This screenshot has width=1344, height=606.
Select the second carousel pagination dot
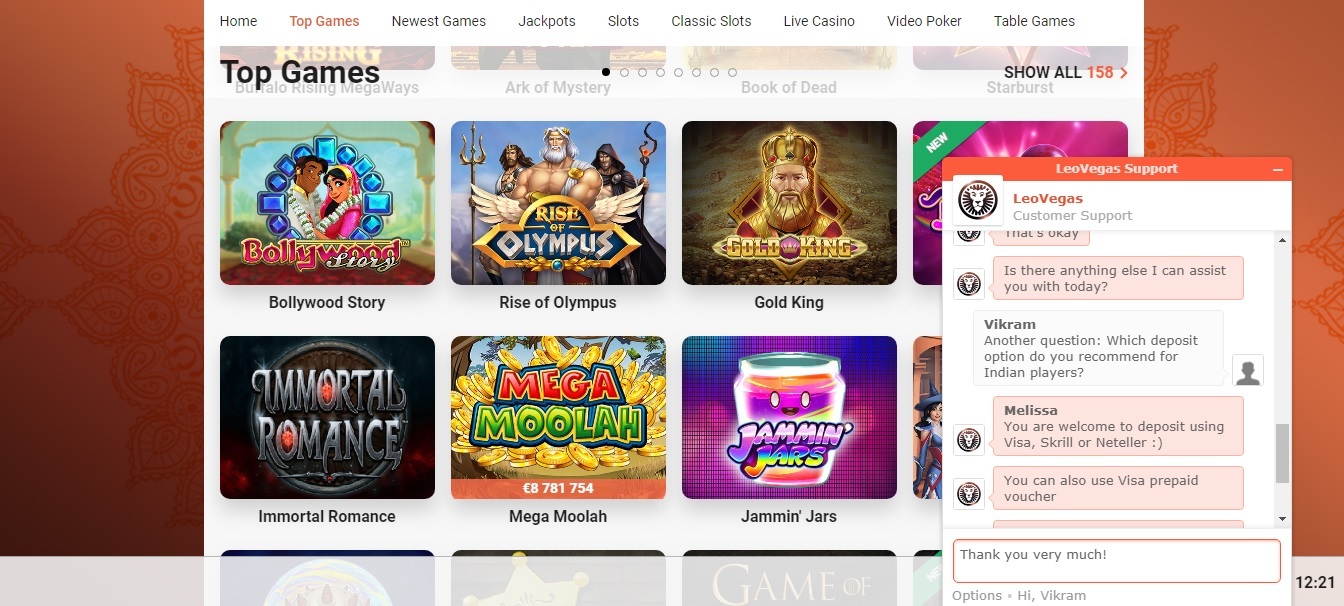624,72
